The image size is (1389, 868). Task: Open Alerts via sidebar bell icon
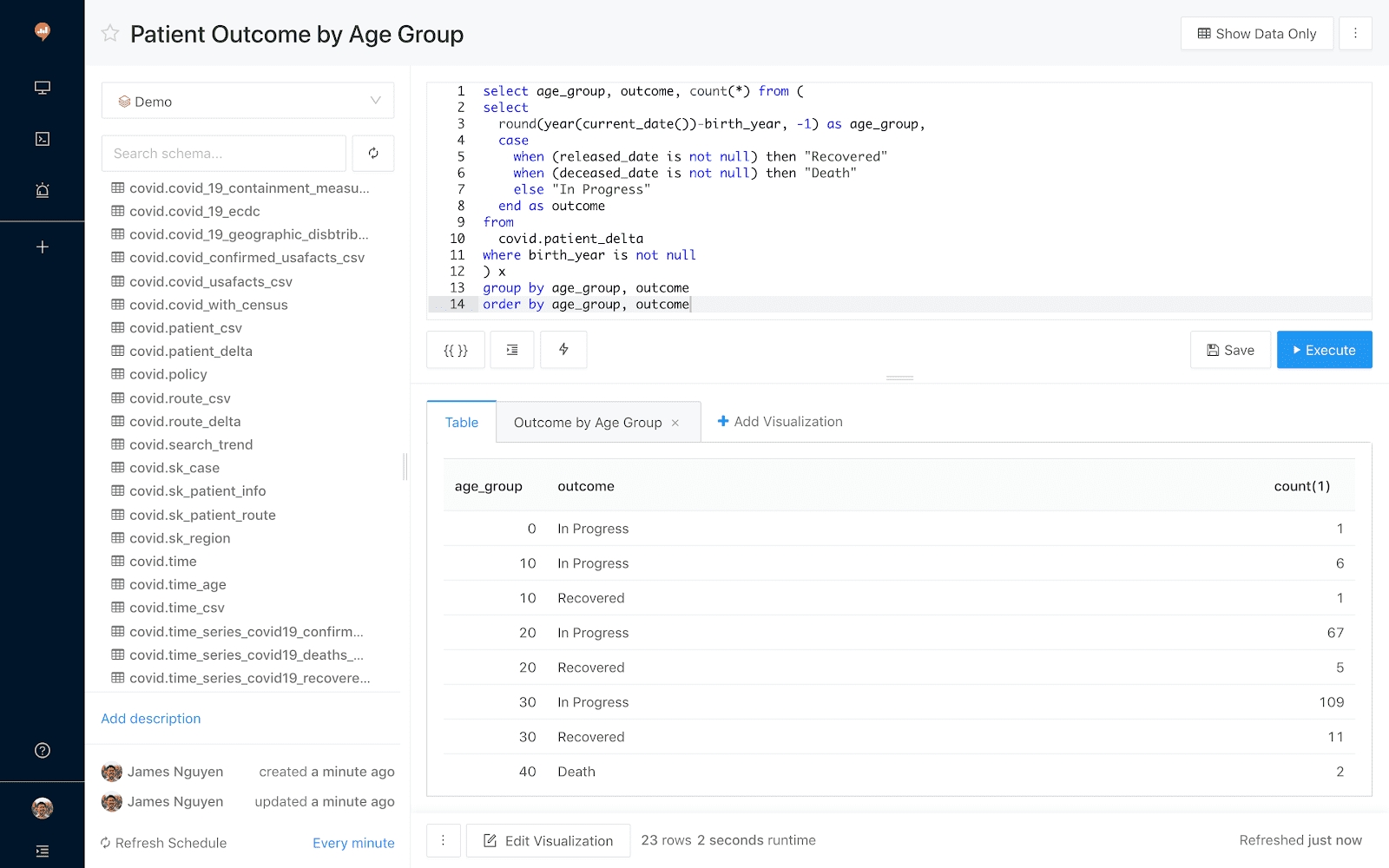pyautogui.click(x=42, y=190)
